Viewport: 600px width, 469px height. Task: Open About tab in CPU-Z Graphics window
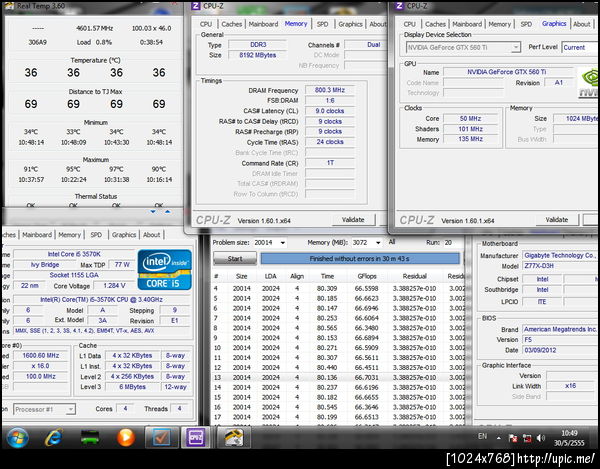pyautogui.click(x=582, y=24)
